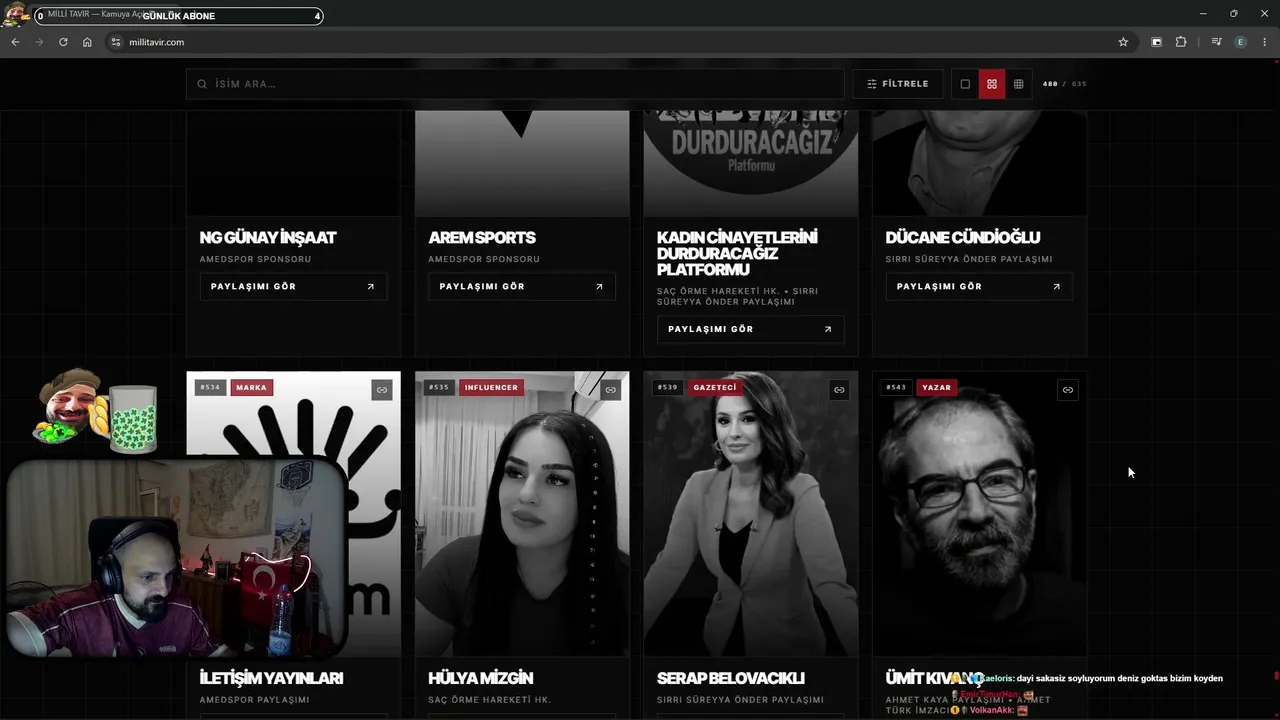View site information icon beside millitavir.com
This screenshot has height=720, width=1280.
click(x=115, y=42)
